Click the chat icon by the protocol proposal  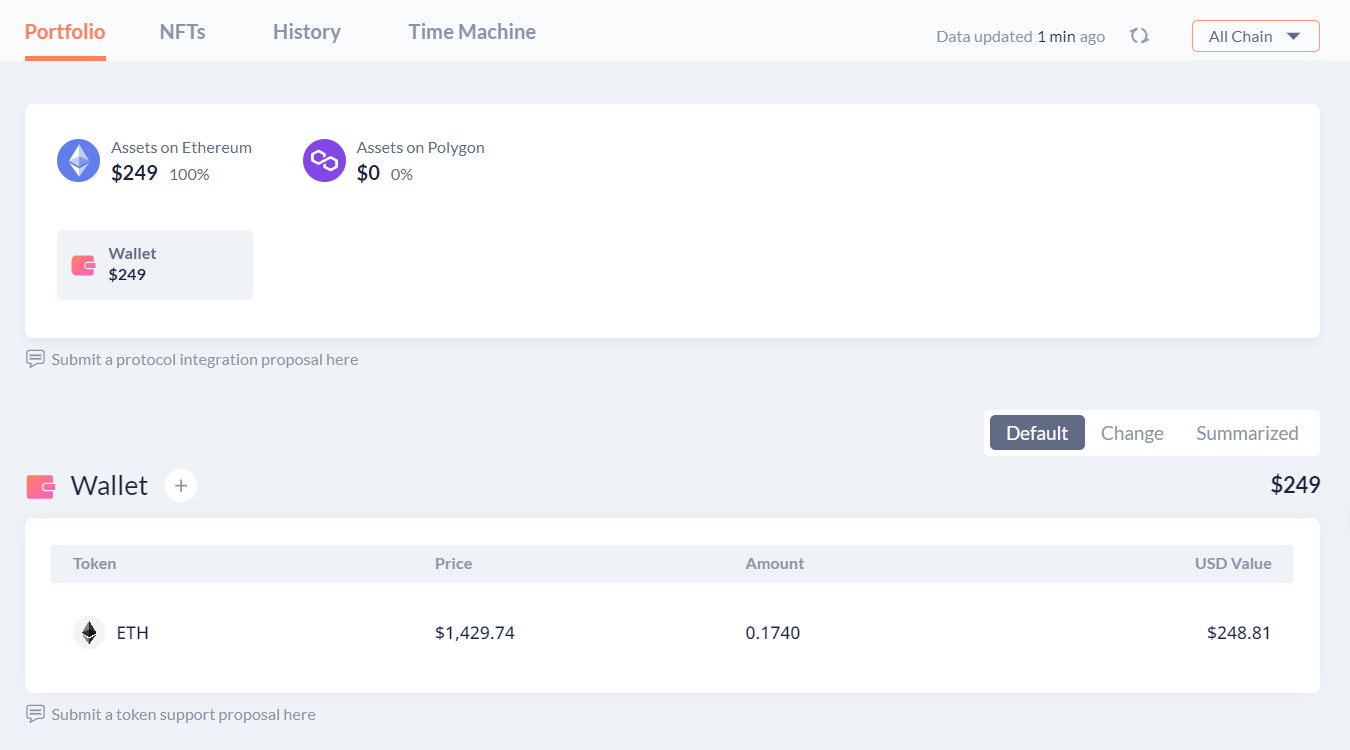[x=35, y=359]
